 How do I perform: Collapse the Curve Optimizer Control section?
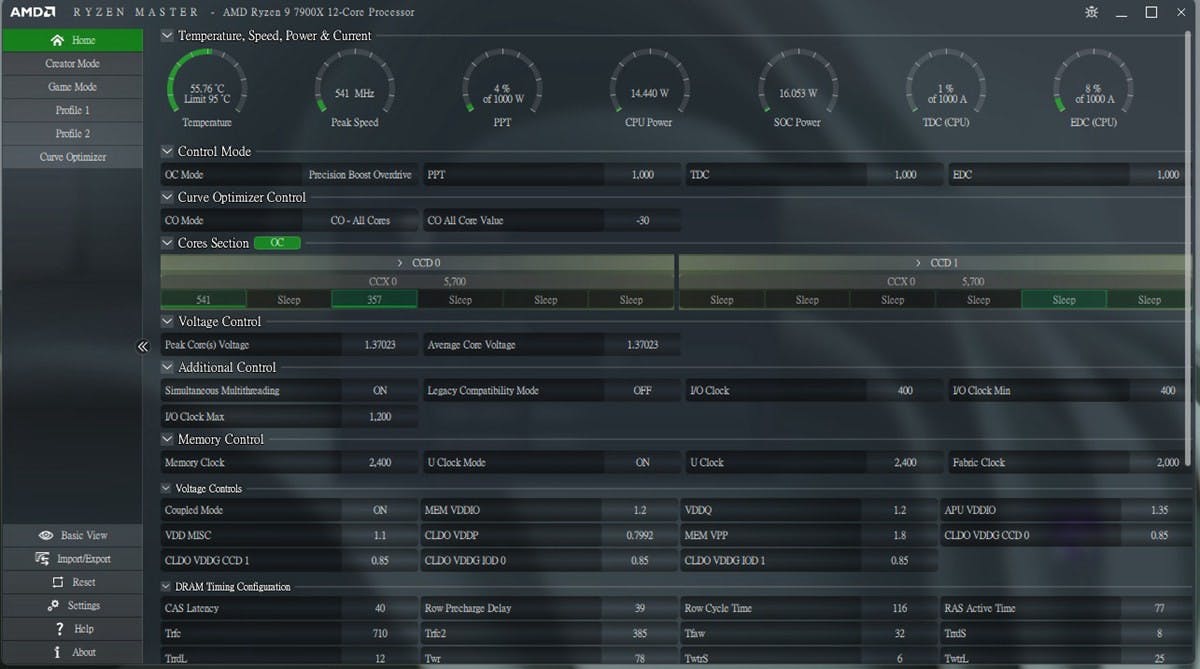[166, 198]
